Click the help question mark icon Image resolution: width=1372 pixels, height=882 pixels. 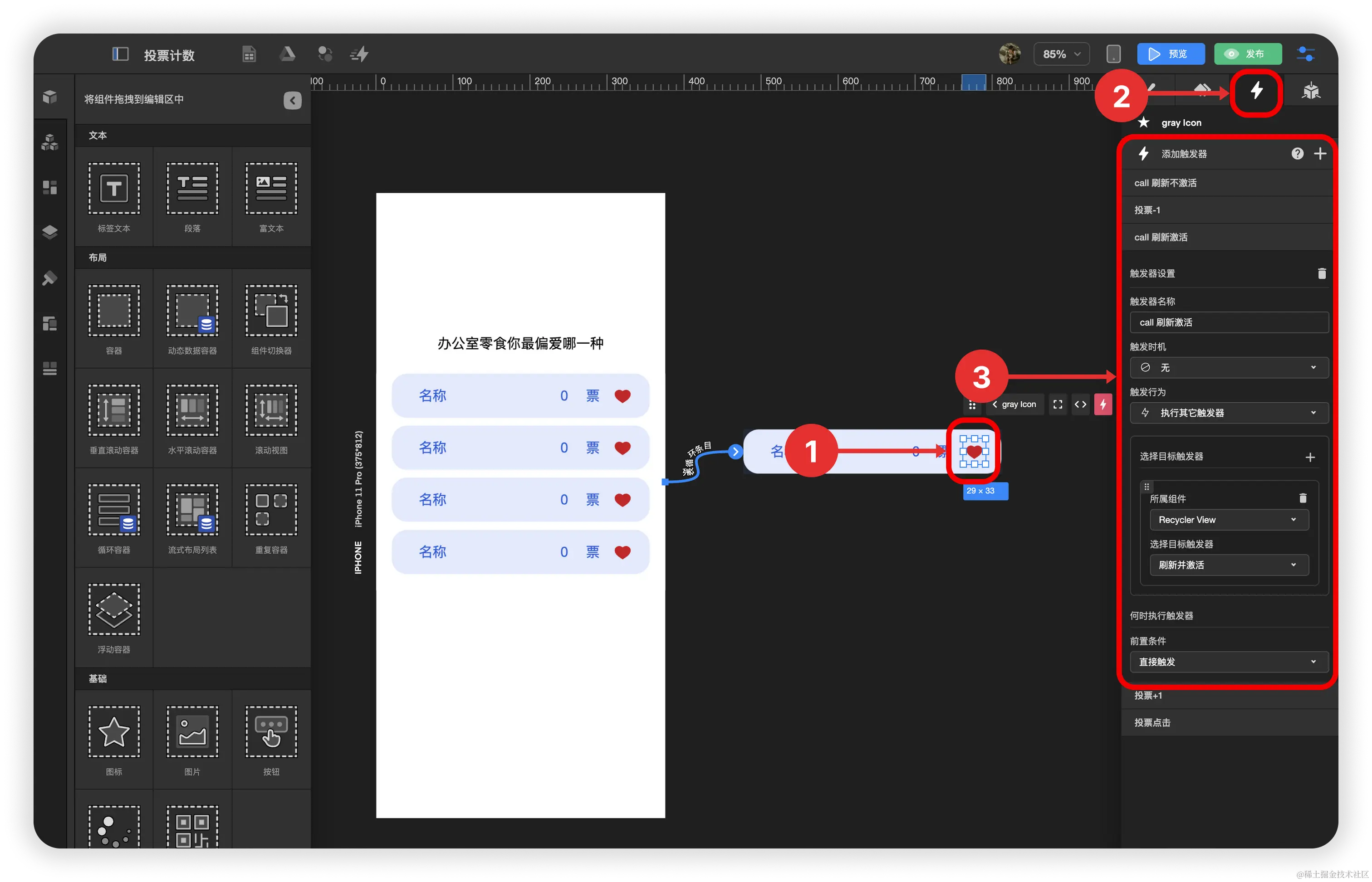point(1297,153)
